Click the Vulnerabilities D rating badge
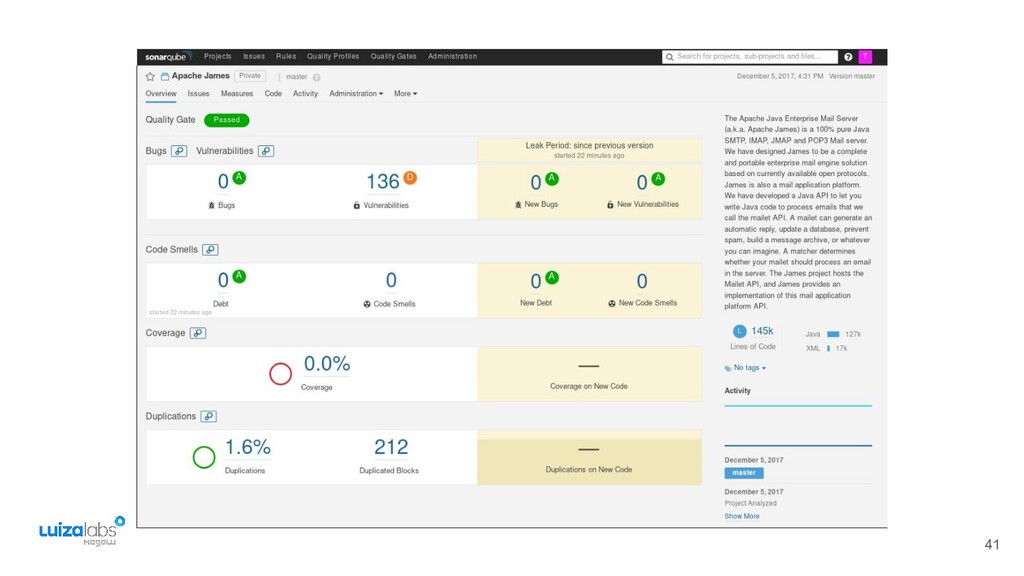This screenshot has height=576, width=1024. click(409, 177)
